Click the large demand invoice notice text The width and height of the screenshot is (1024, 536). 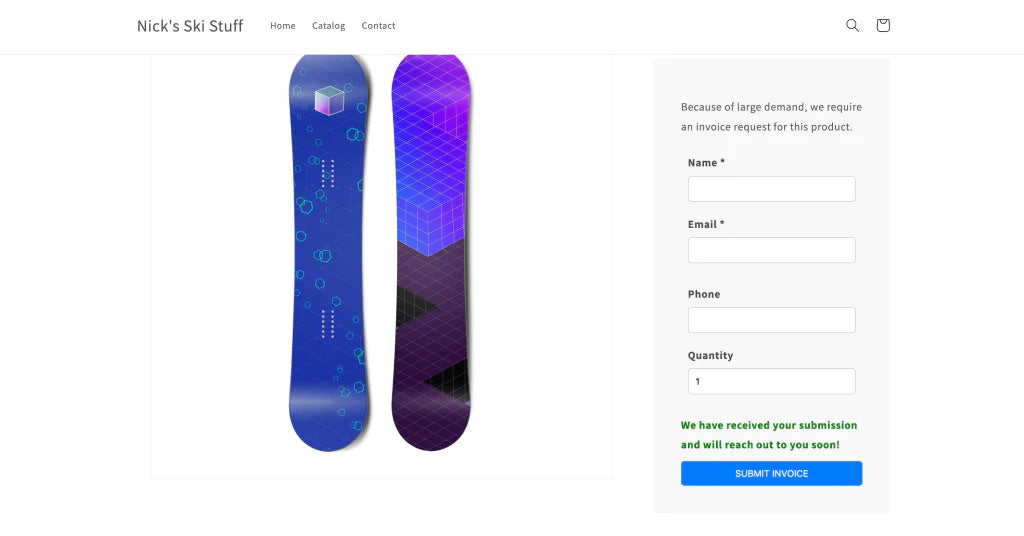tap(771, 117)
